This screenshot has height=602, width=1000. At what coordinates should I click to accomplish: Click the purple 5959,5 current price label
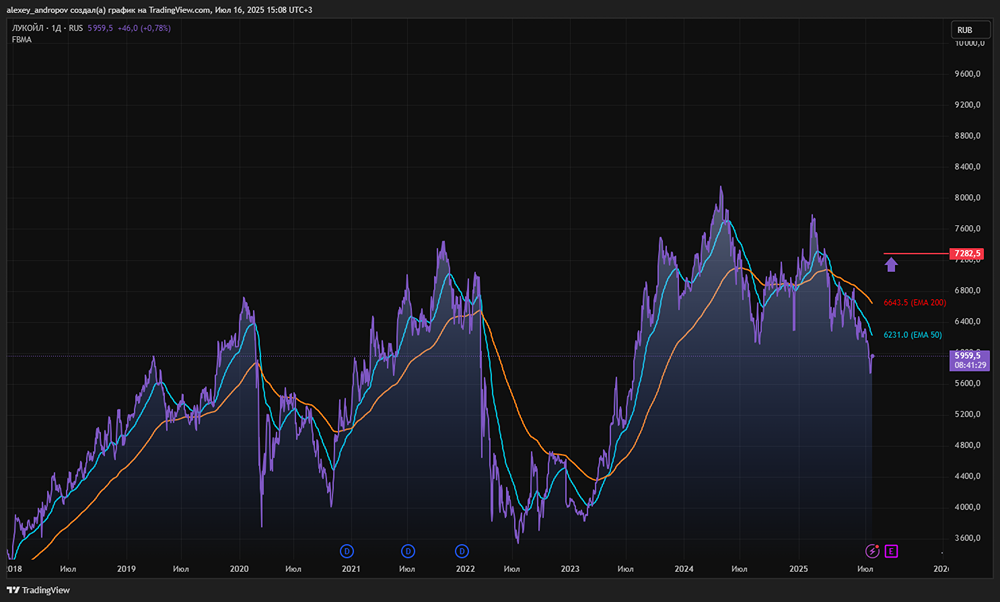pyautogui.click(x=969, y=355)
